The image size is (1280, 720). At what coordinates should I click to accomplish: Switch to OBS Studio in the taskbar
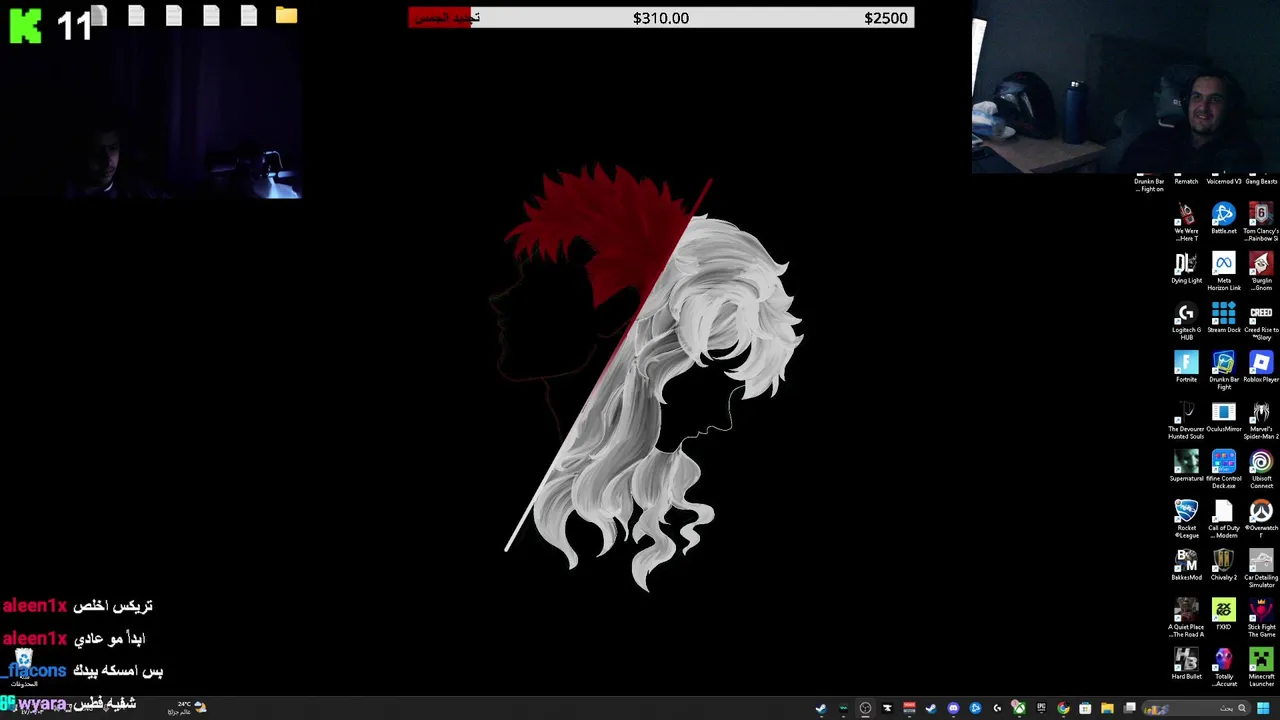click(865, 708)
